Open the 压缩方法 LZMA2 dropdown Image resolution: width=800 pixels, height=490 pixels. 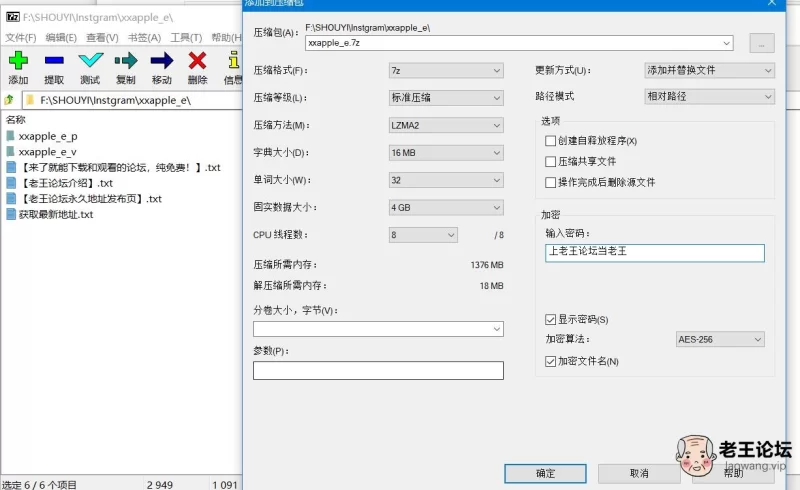click(x=446, y=125)
